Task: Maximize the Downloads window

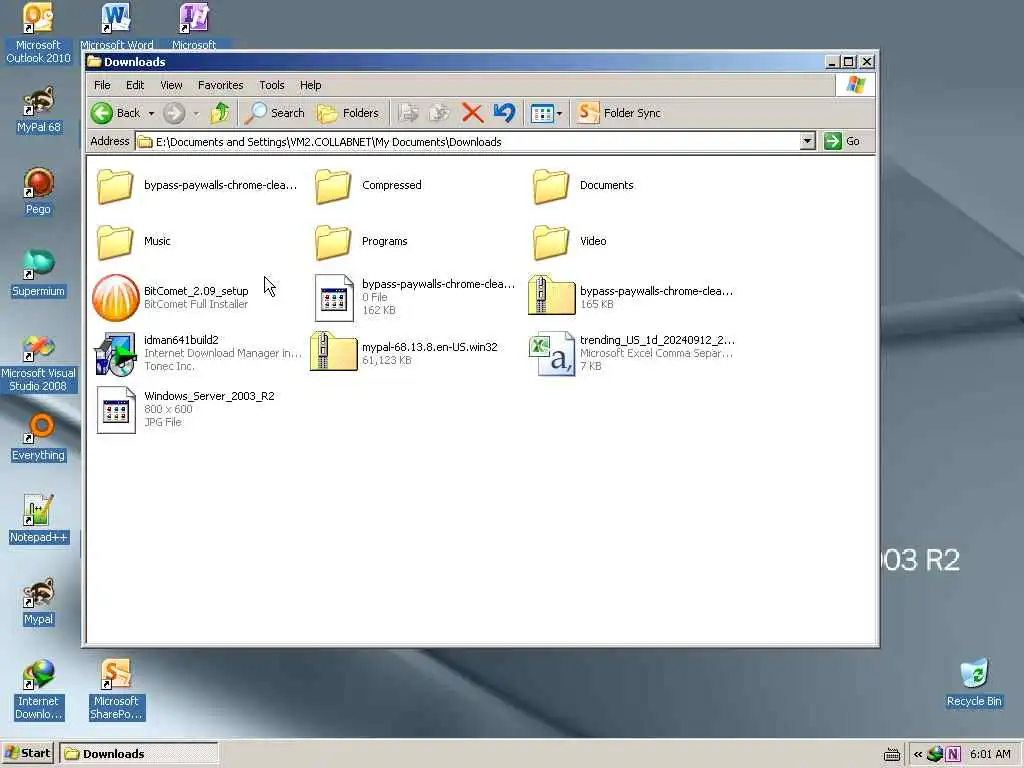Action: pyautogui.click(x=849, y=62)
